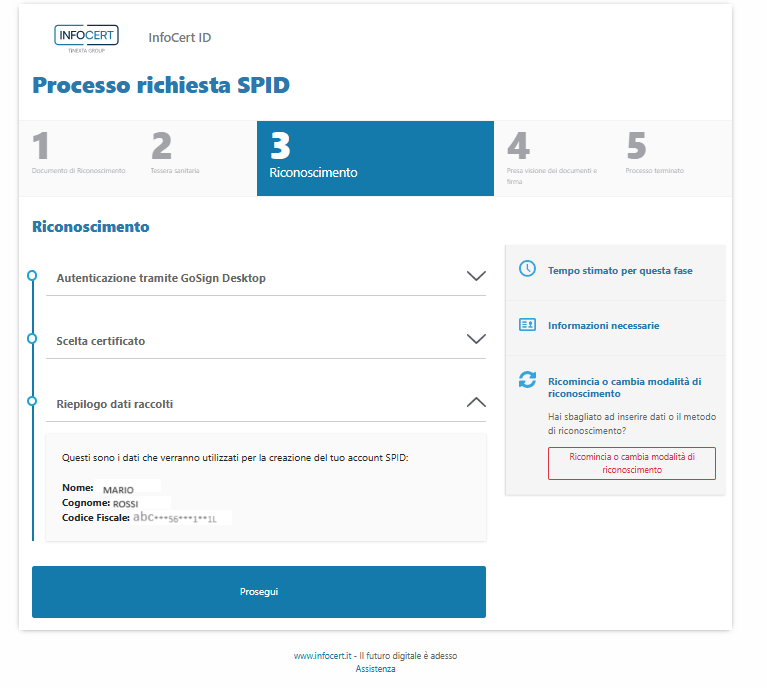This screenshot has height=688, width=767.
Task: Click timeline circle beside Autenticazione tramite GoSign Desktop
Action: click(x=32, y=275)
